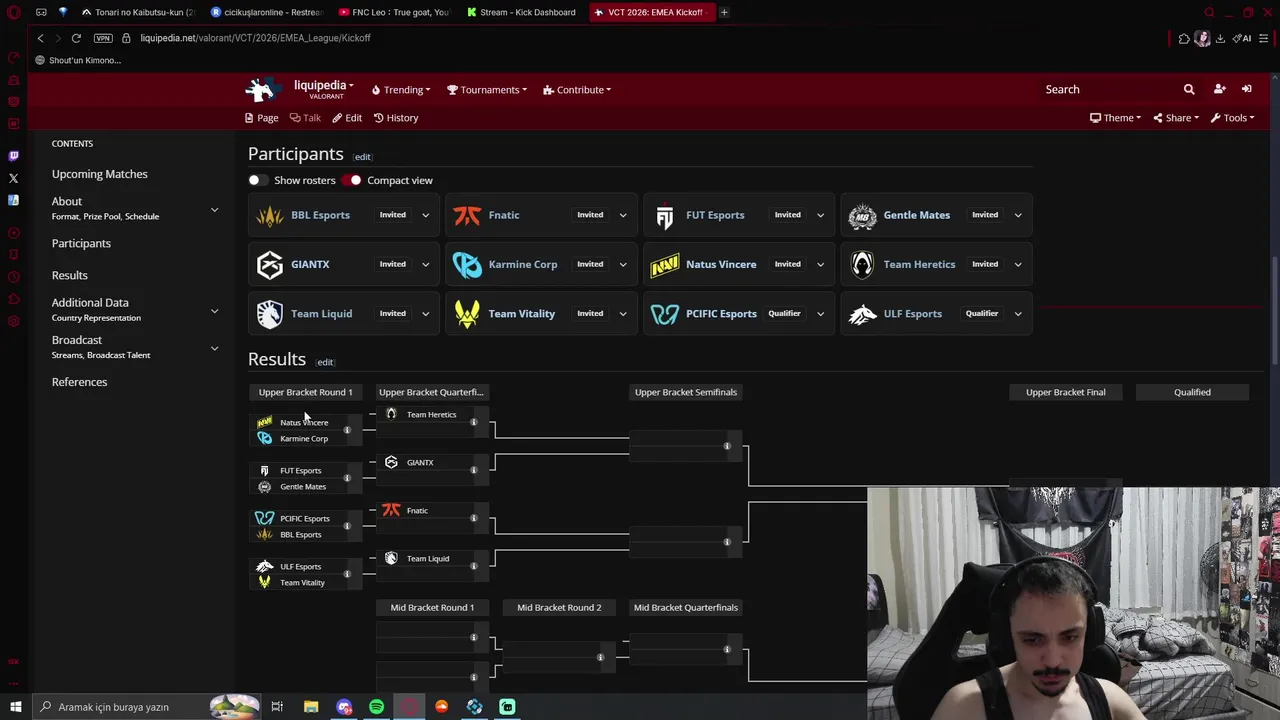
Task: Click the Fnatic logo in participants
Action: 467,215
